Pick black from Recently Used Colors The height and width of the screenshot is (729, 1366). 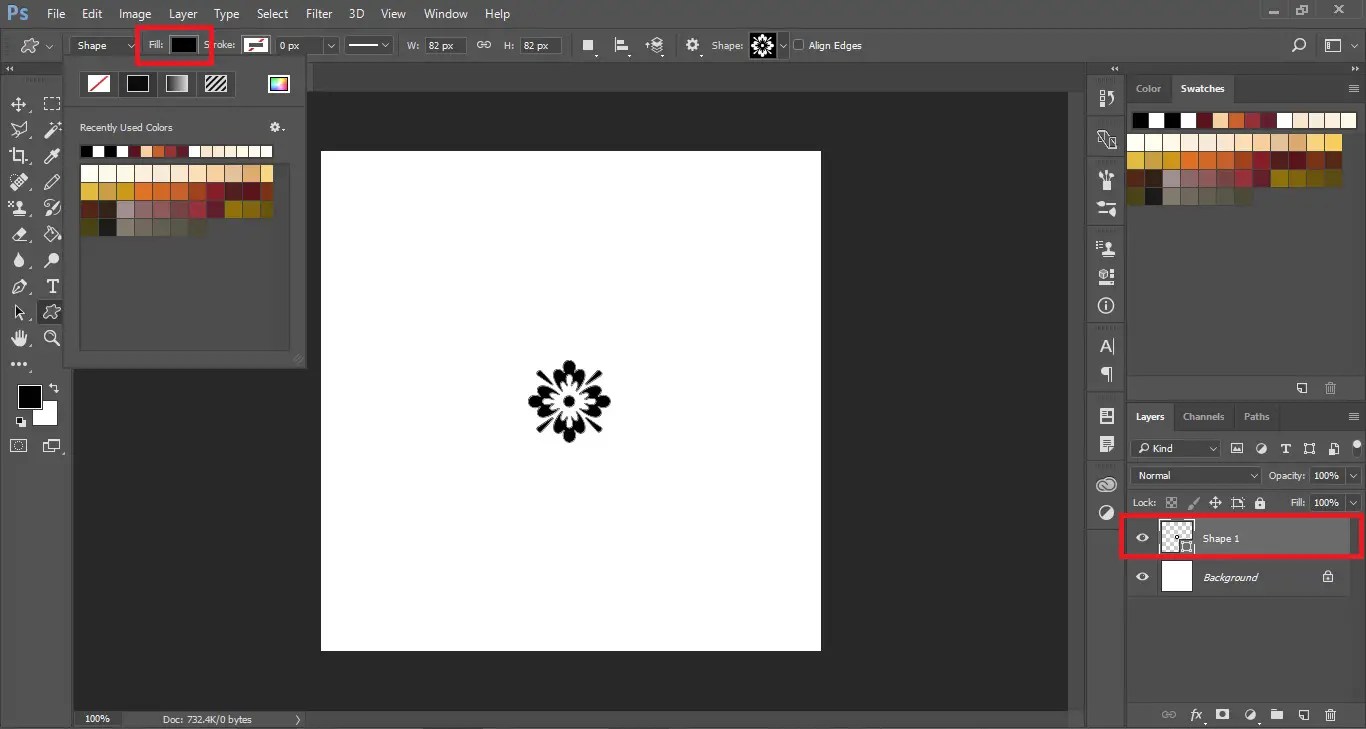coord(86,151)
